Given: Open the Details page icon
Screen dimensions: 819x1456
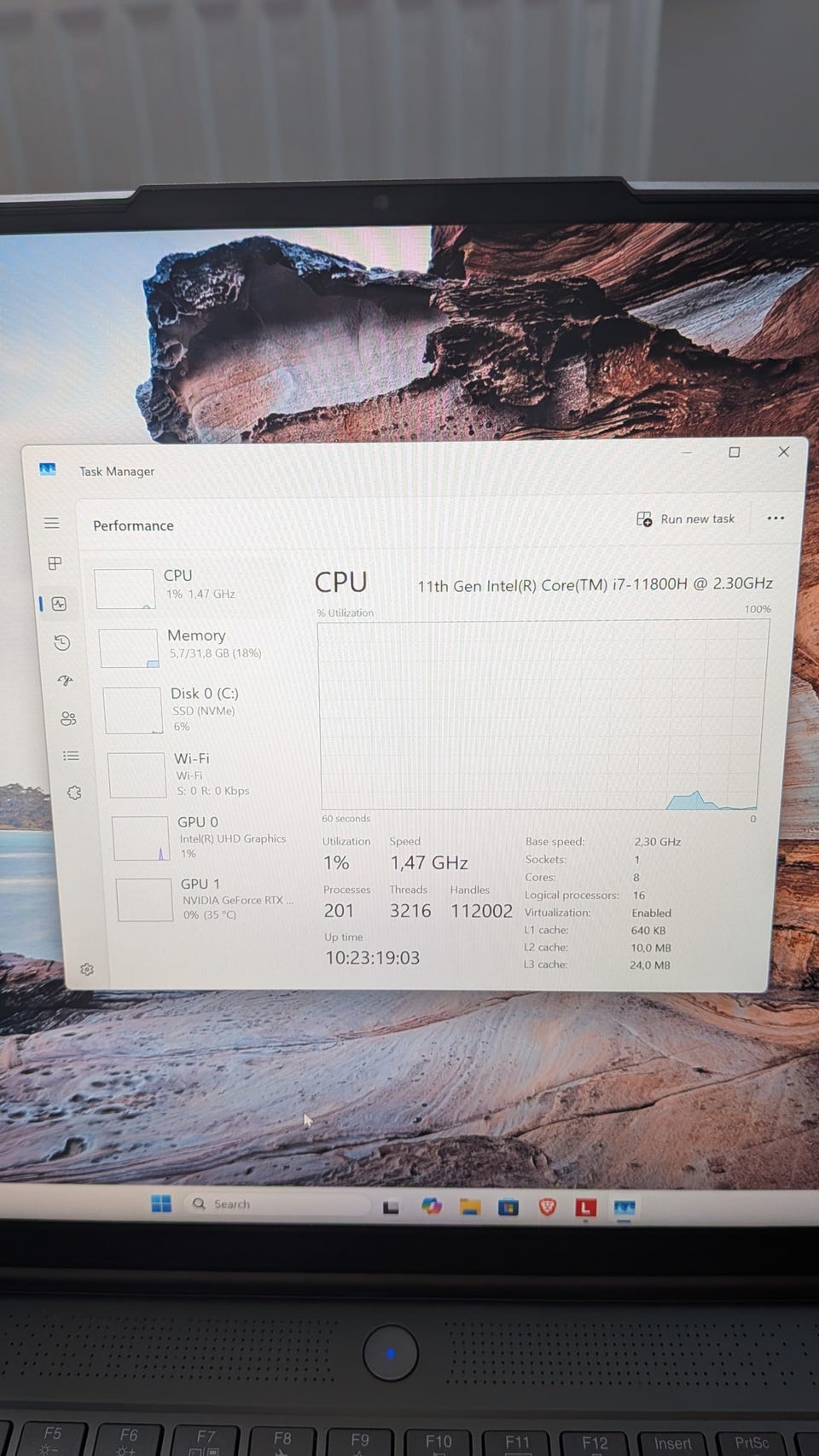Looking at the screenshot, I should (x=71, y=756).
